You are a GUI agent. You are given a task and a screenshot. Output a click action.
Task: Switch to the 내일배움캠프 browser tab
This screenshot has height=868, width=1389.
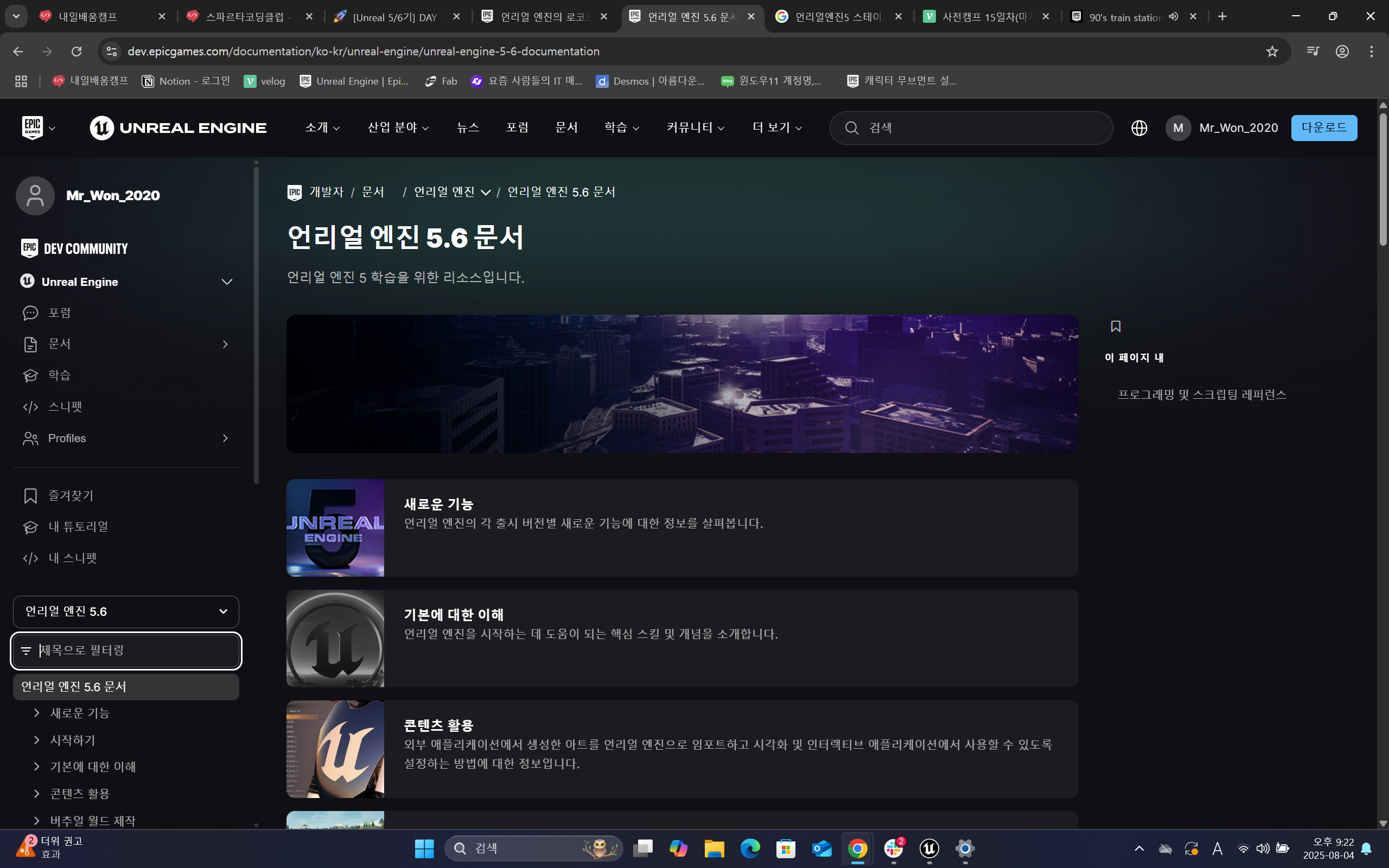coord(102,17)
